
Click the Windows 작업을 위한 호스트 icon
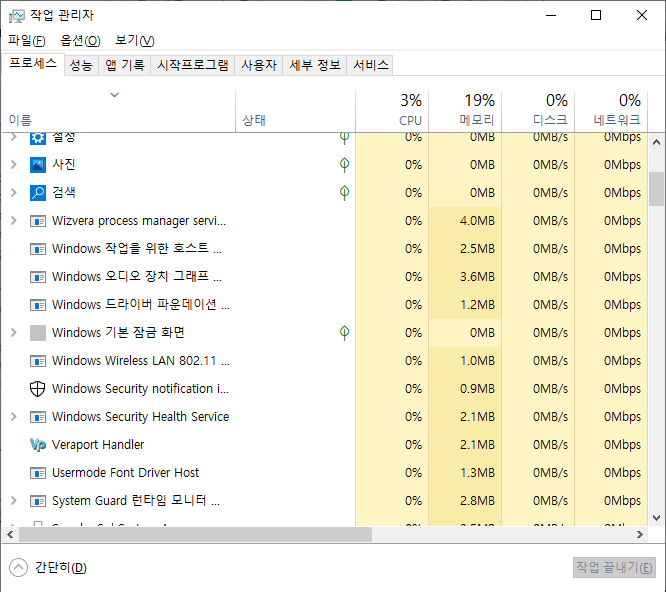coord(38,249)
